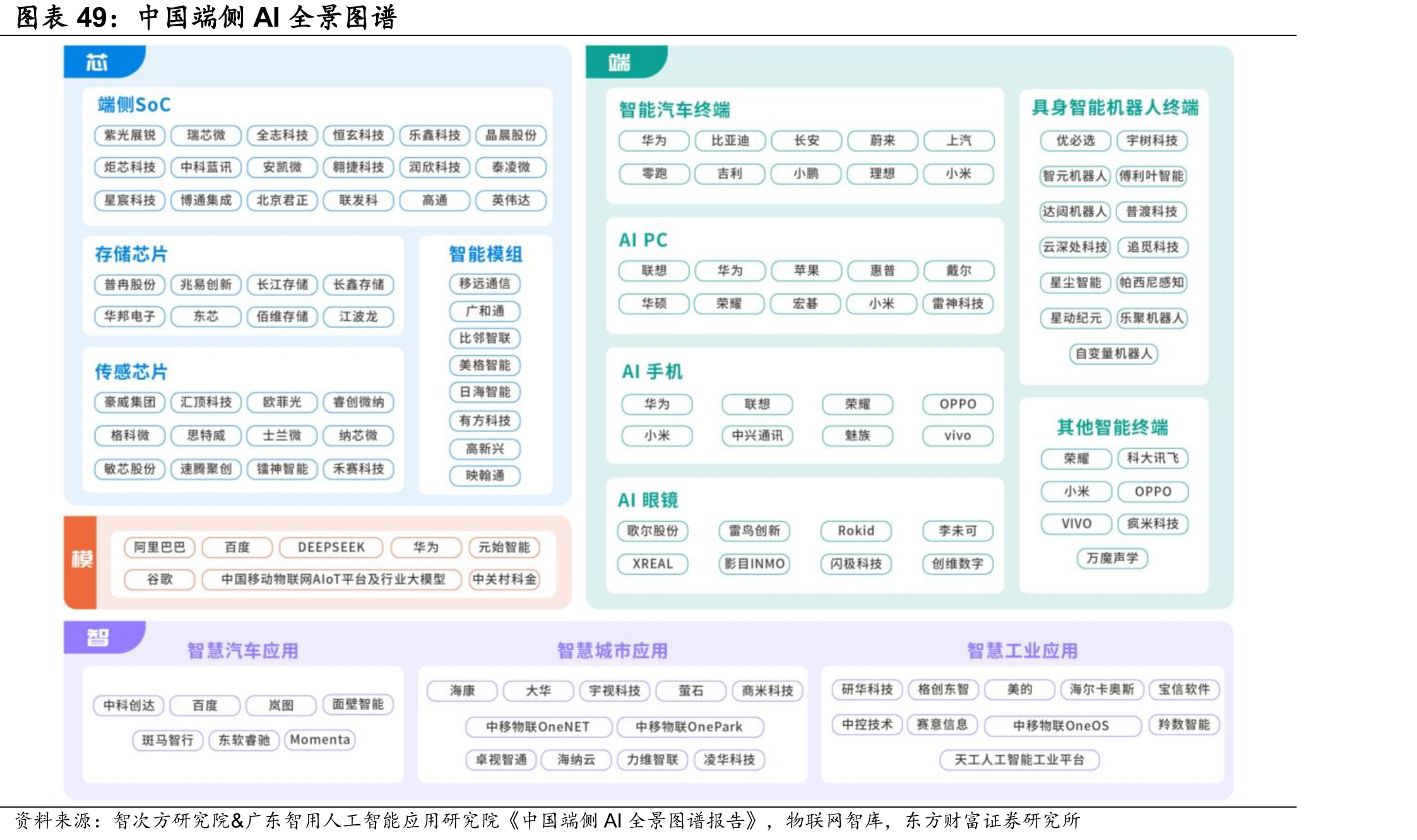Click the 蔚来 pill
Viewport: 1417px width, 840px height.
click(x=882, y=141)
